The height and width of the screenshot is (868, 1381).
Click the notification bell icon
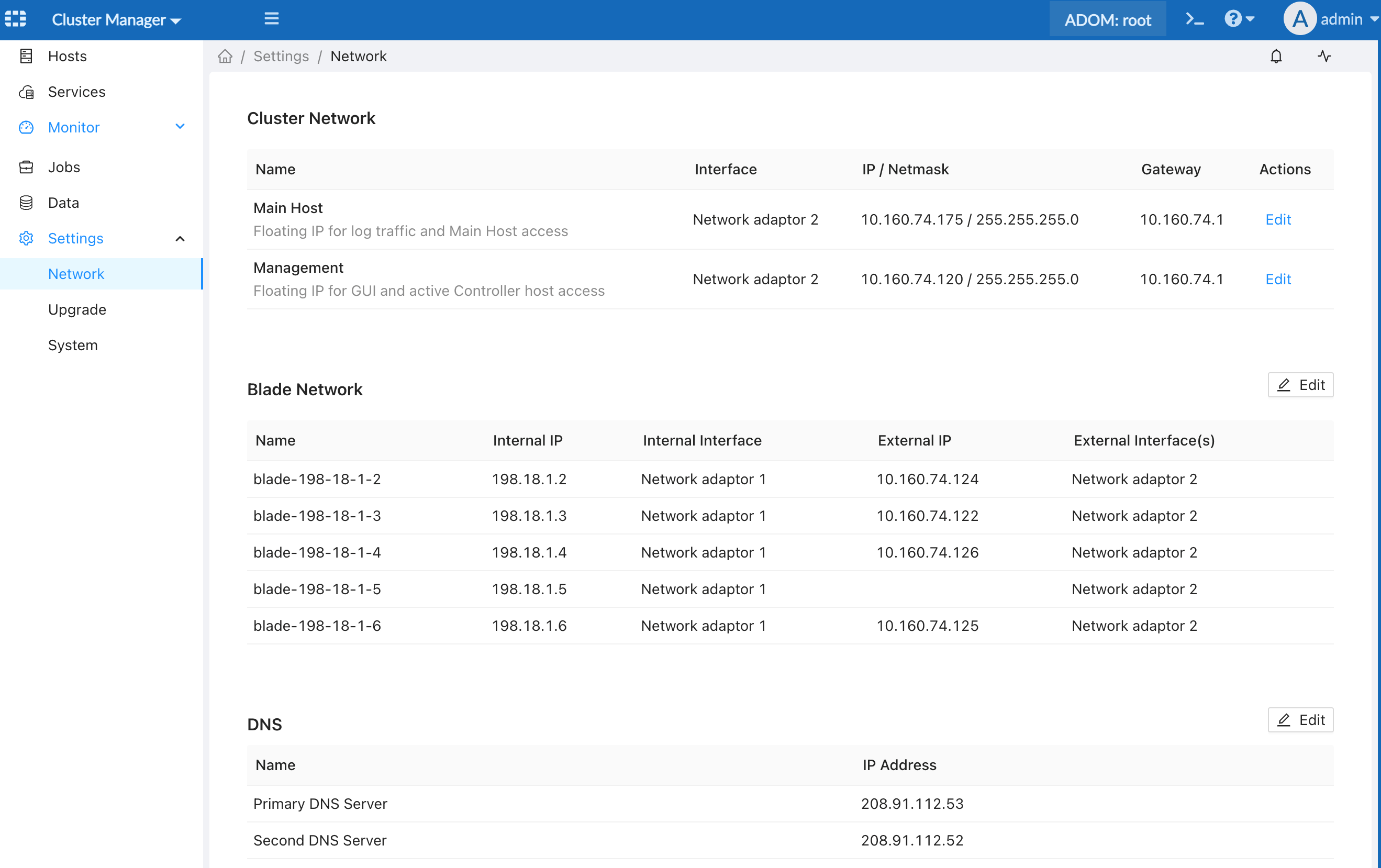pyautogui.click(x=1276, y=55)
